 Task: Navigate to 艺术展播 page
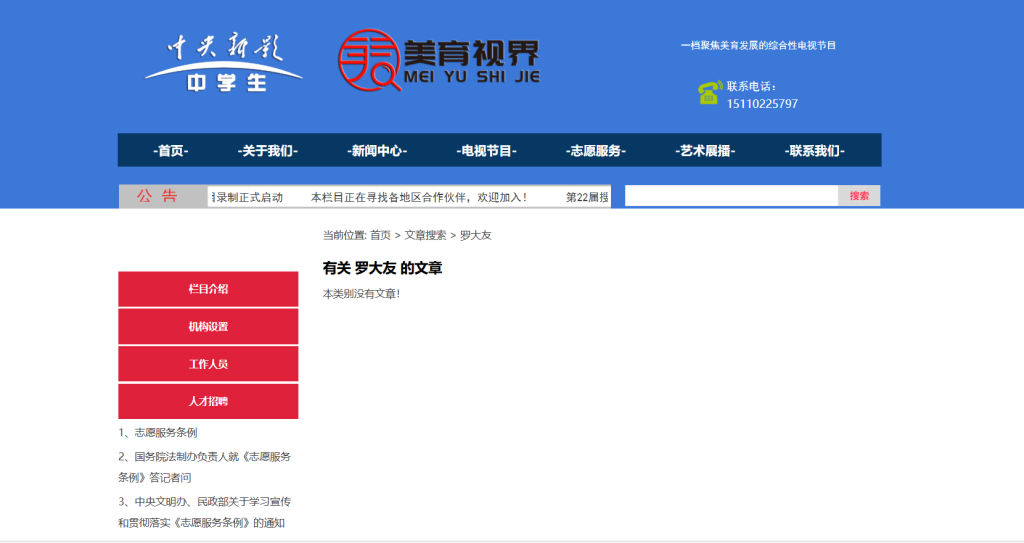706,151
